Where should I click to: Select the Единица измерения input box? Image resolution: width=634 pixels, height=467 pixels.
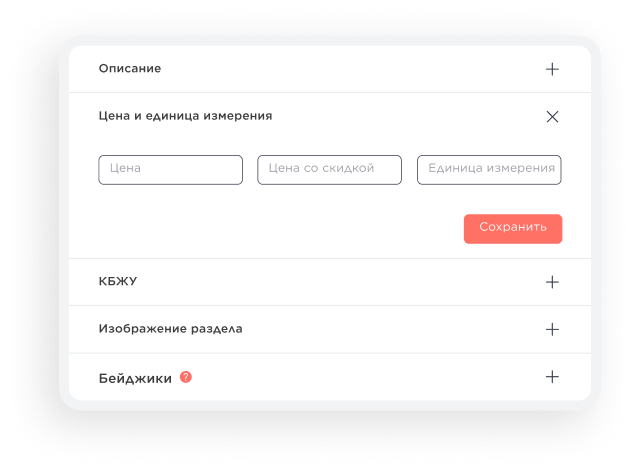[x=489, y=170]
